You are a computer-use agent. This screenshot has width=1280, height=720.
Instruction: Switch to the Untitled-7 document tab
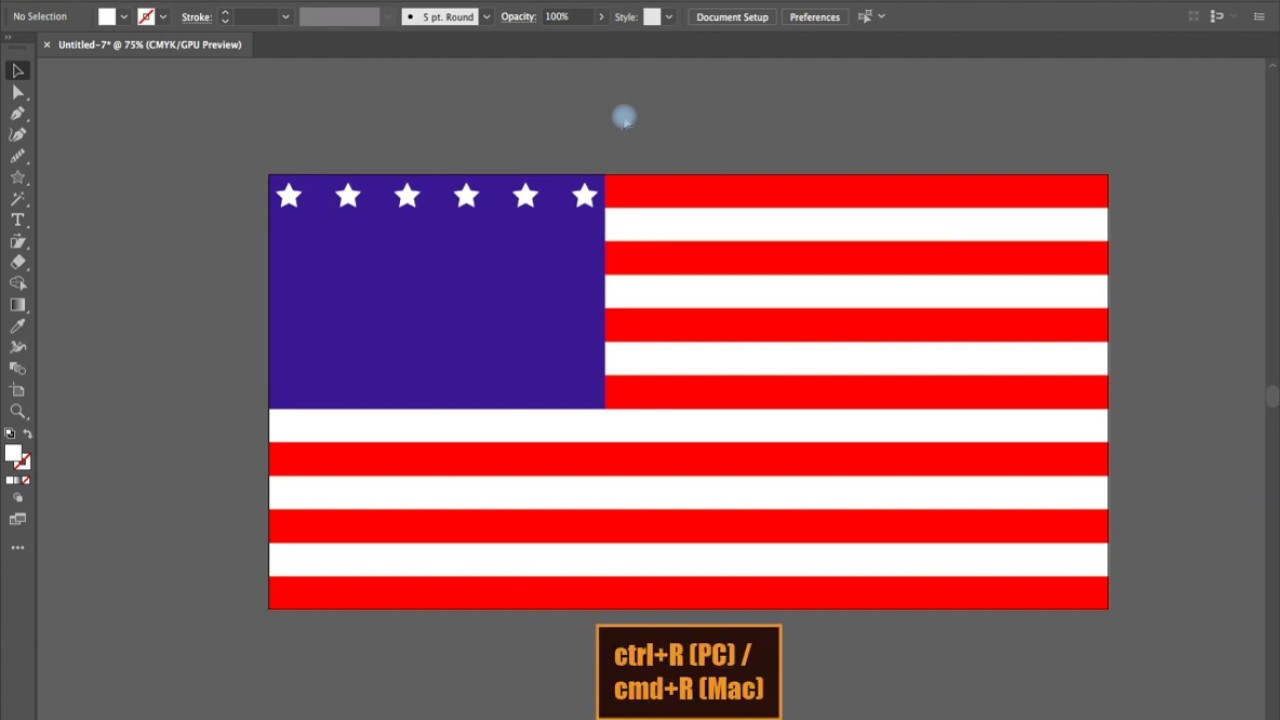pyautogui.click(x=149, y=44)
